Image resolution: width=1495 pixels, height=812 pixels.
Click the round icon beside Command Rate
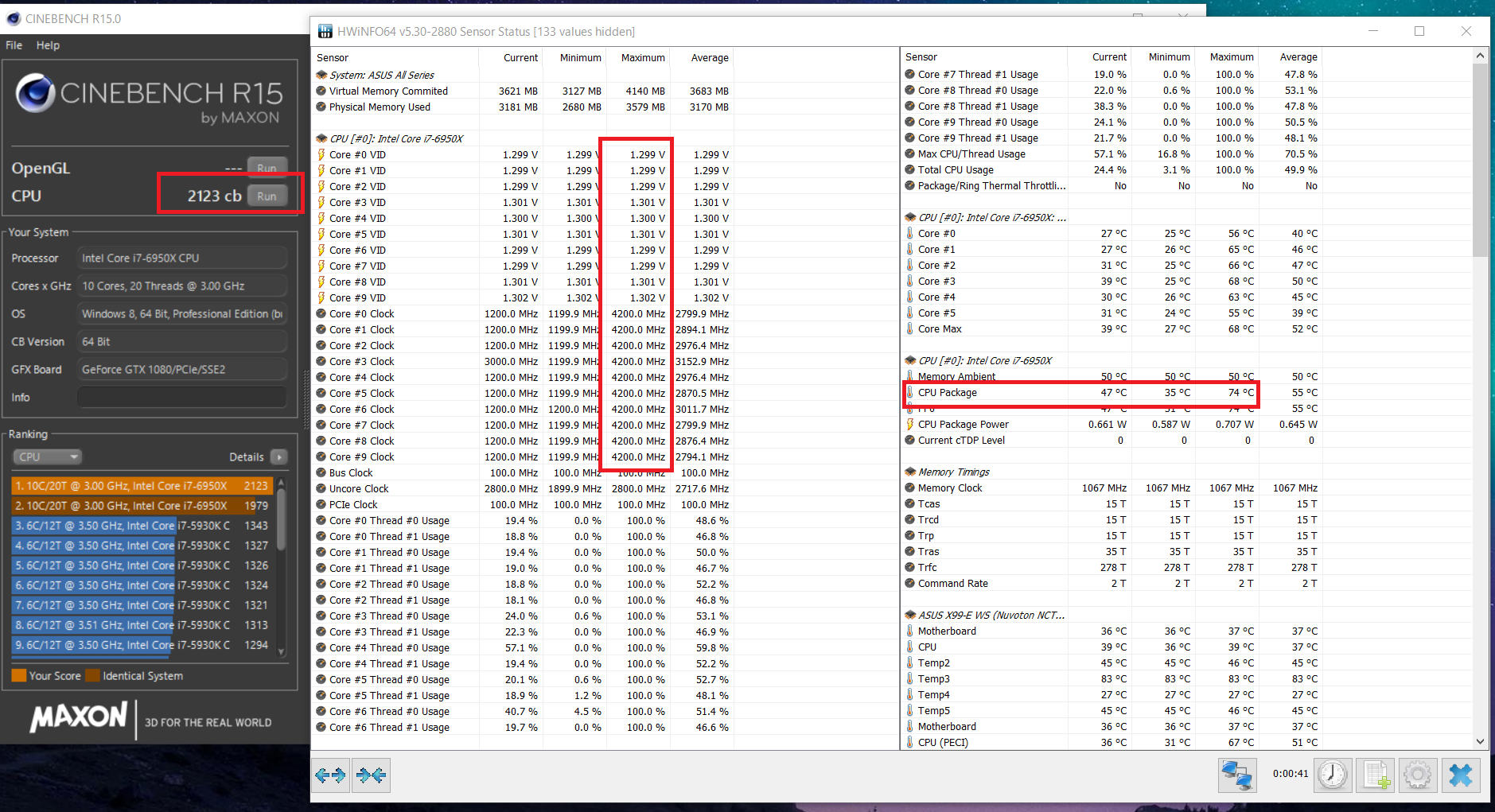910,583
